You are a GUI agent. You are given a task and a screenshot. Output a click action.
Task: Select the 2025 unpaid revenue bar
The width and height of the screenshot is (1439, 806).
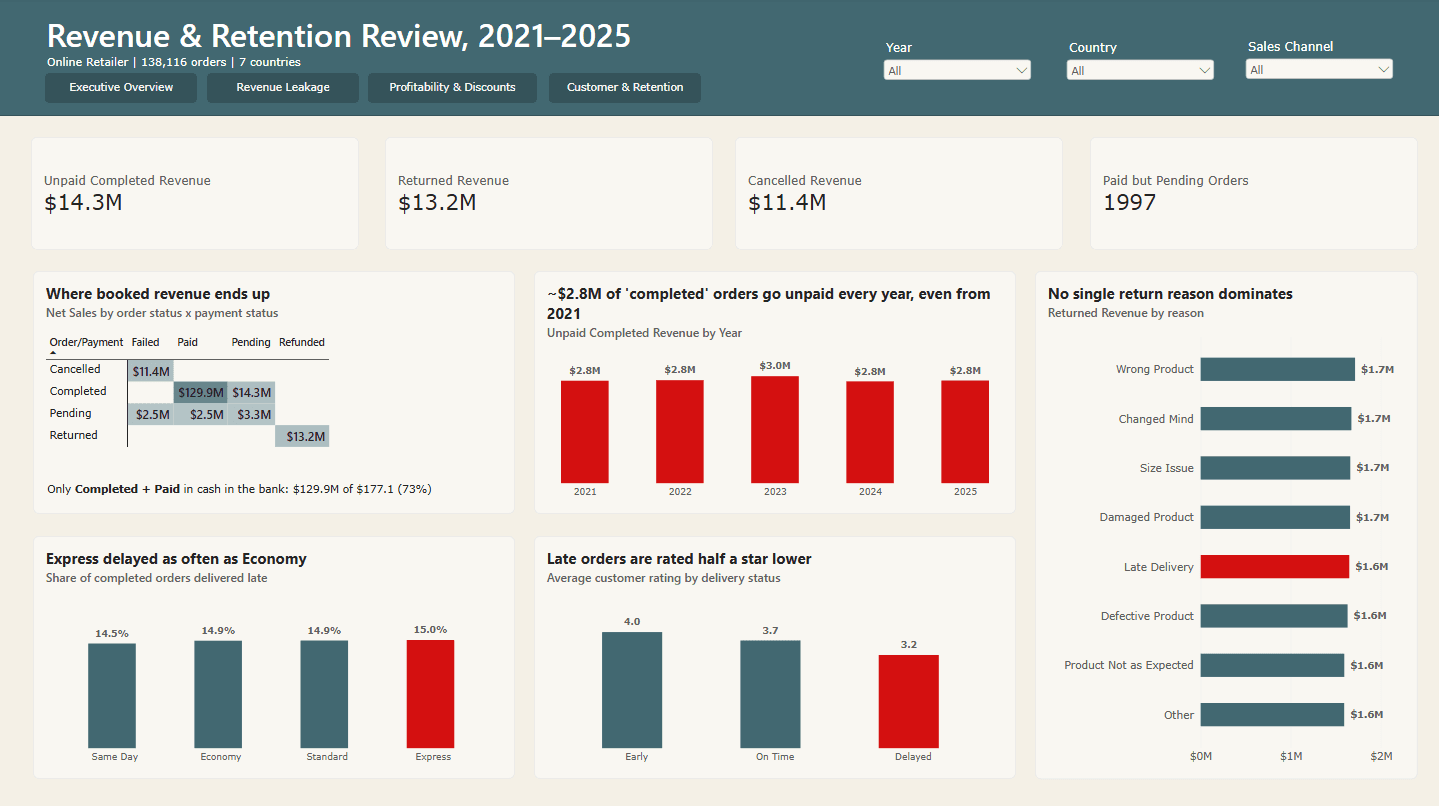click(x=965, y=432)
